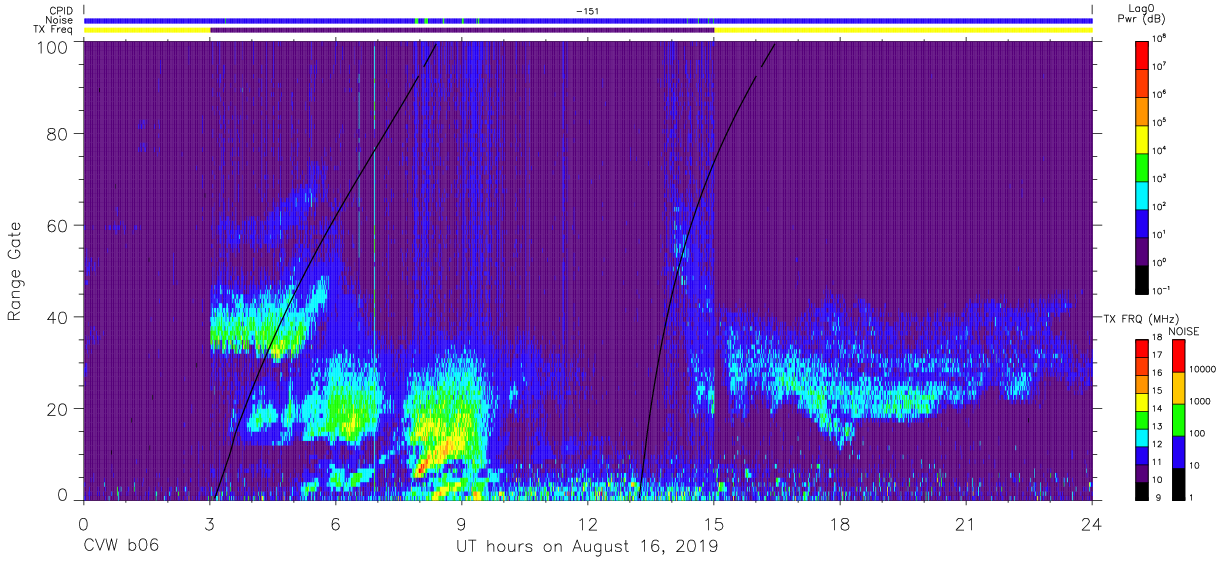This screenshot has width=1228, height=567.
Task: Click the '17' label on the TX FRQ scale
Action: pos(1159,355)
